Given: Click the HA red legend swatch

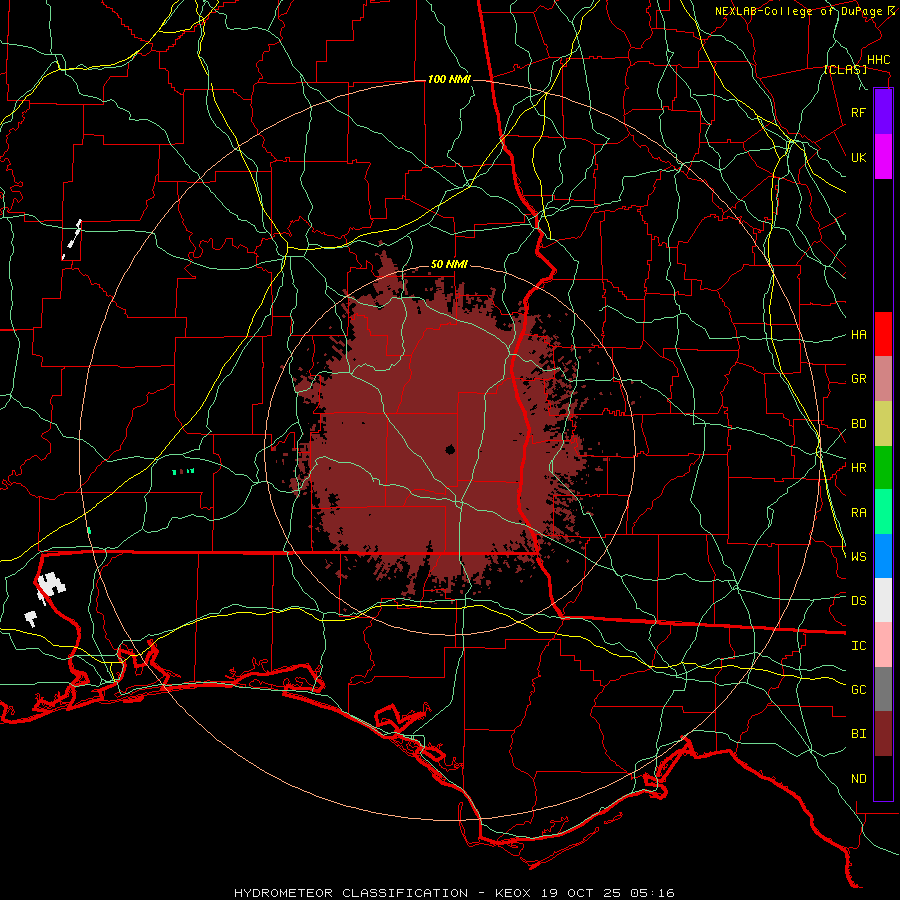Looking at the screenshot, I should pos(883,334).
